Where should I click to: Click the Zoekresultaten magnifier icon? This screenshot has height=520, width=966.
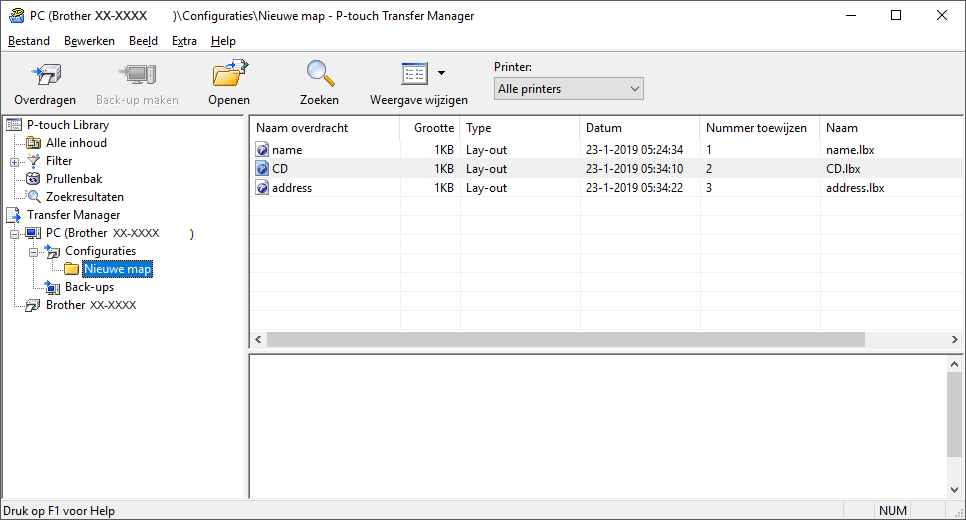point(34,197)
